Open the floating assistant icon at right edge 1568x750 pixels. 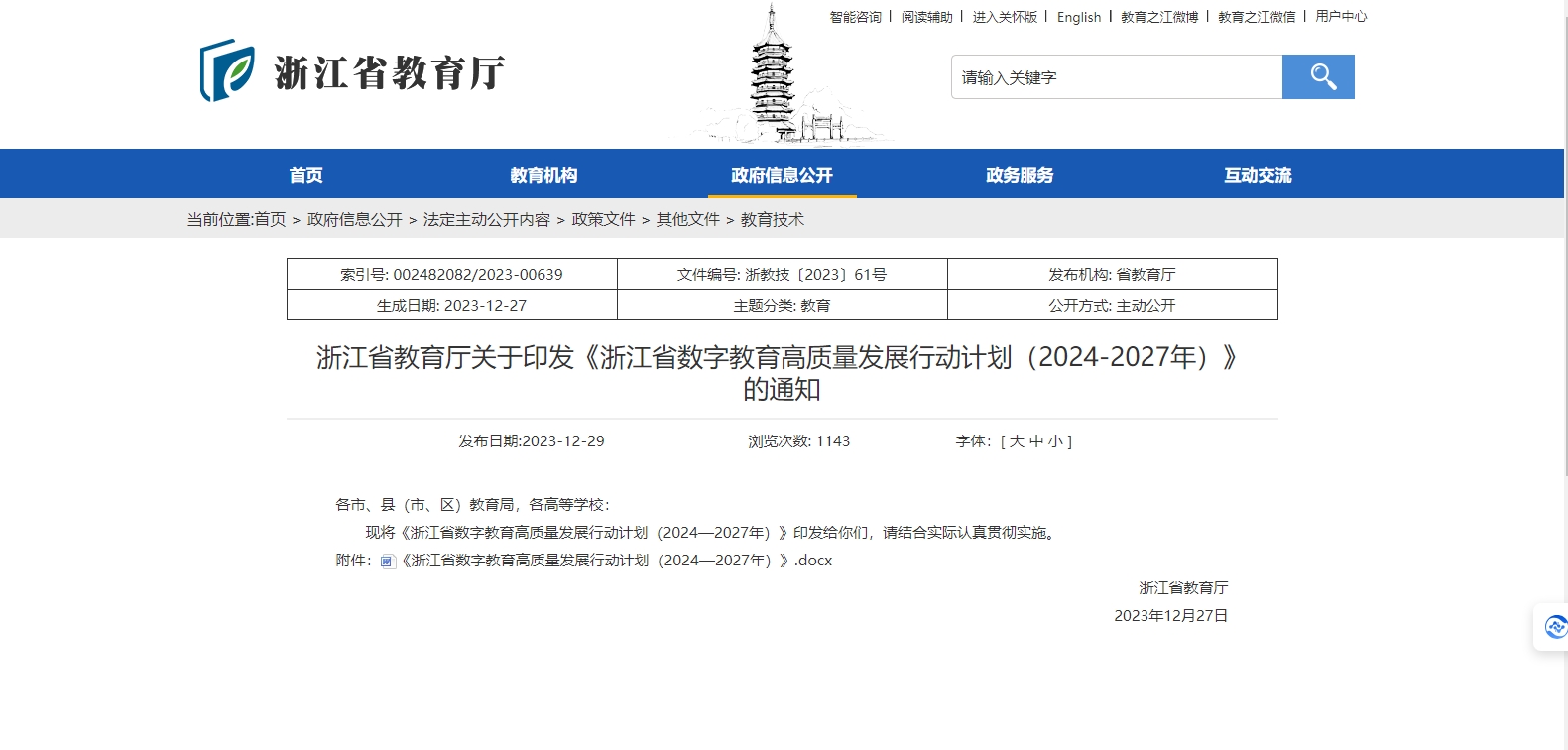[x=1554, y=627]
